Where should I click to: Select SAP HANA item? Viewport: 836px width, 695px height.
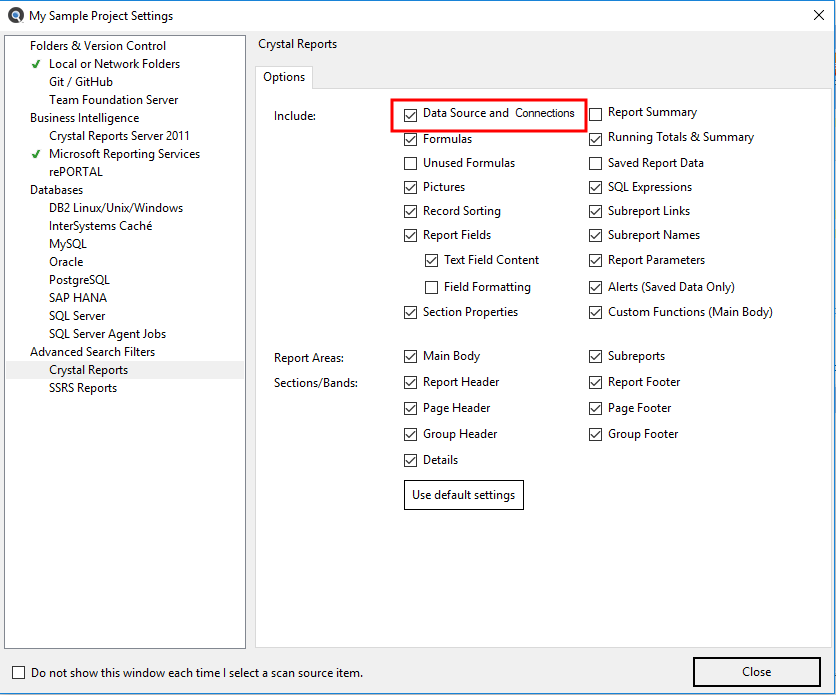pyautogui.click(x=78, y=298)
